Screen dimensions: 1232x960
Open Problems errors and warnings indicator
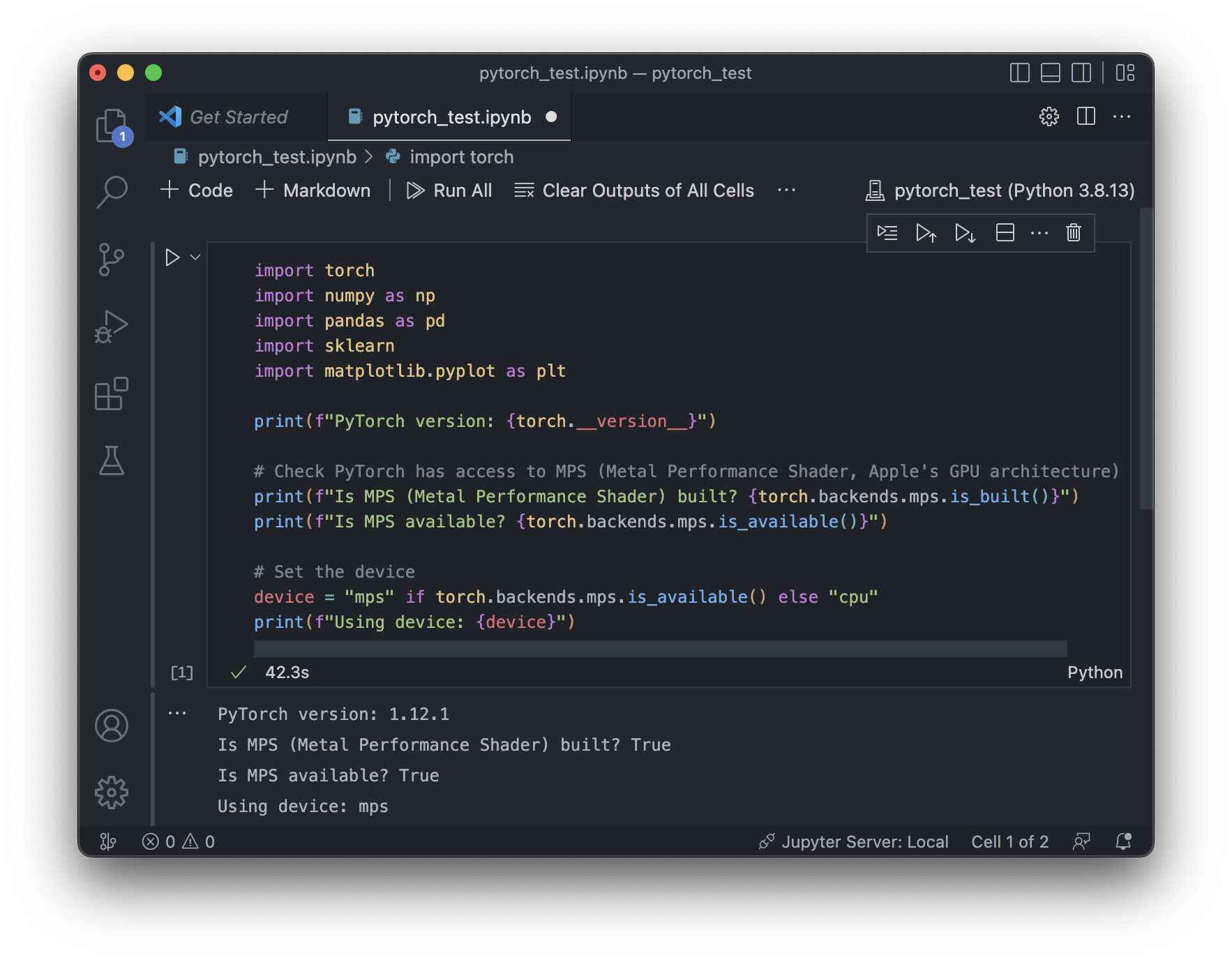coord(178,841)
